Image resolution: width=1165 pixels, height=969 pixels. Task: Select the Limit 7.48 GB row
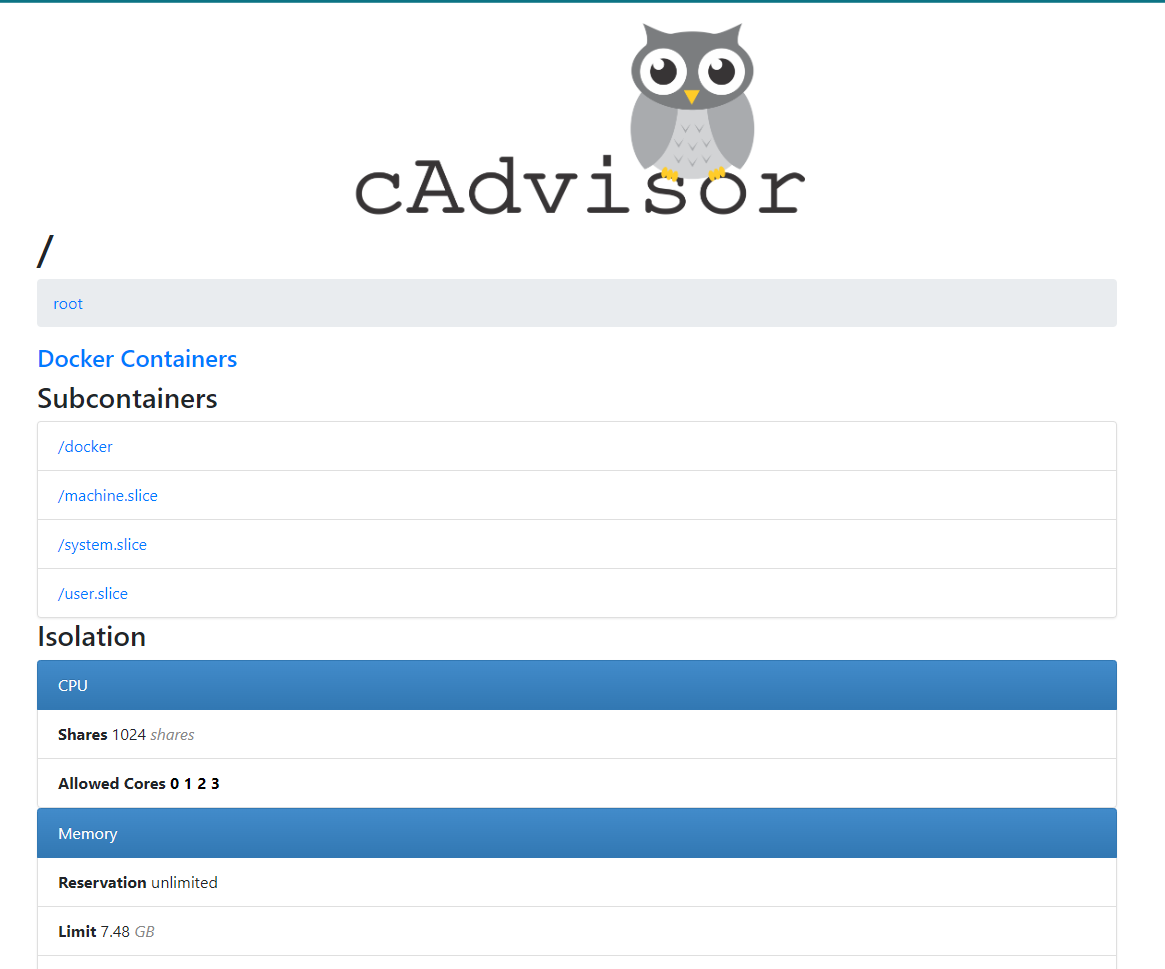point(577,931)
